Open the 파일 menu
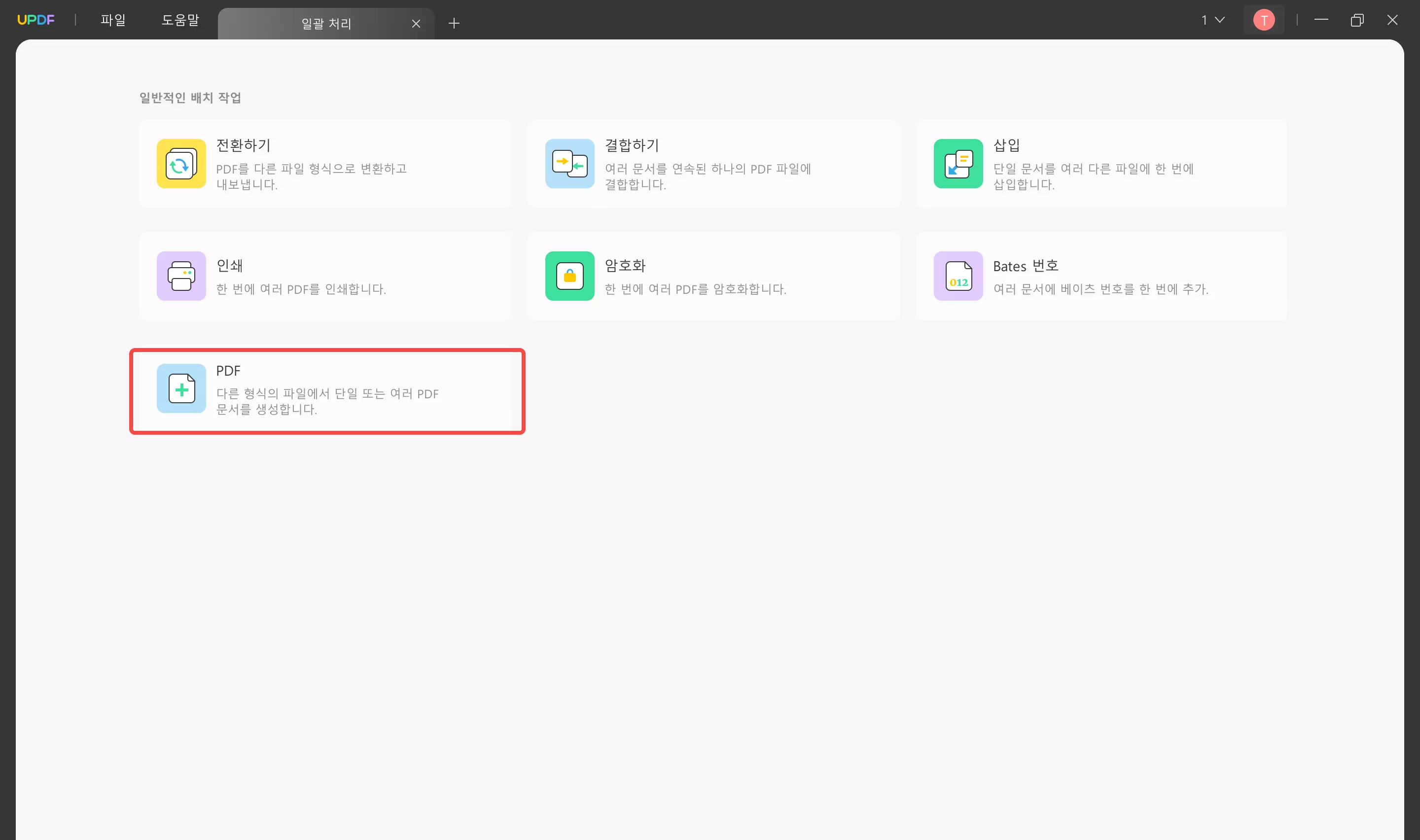The width and height of the screenshot is (1420, 840). point(113,20)
